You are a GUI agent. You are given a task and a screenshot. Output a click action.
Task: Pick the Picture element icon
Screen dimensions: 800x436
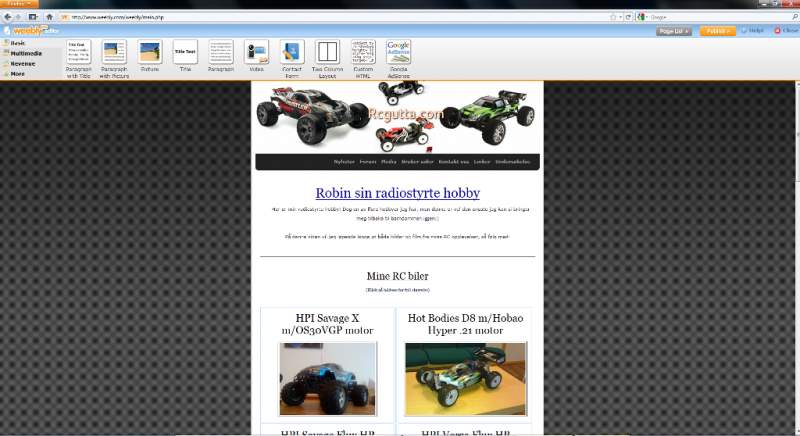pos(150,52)
